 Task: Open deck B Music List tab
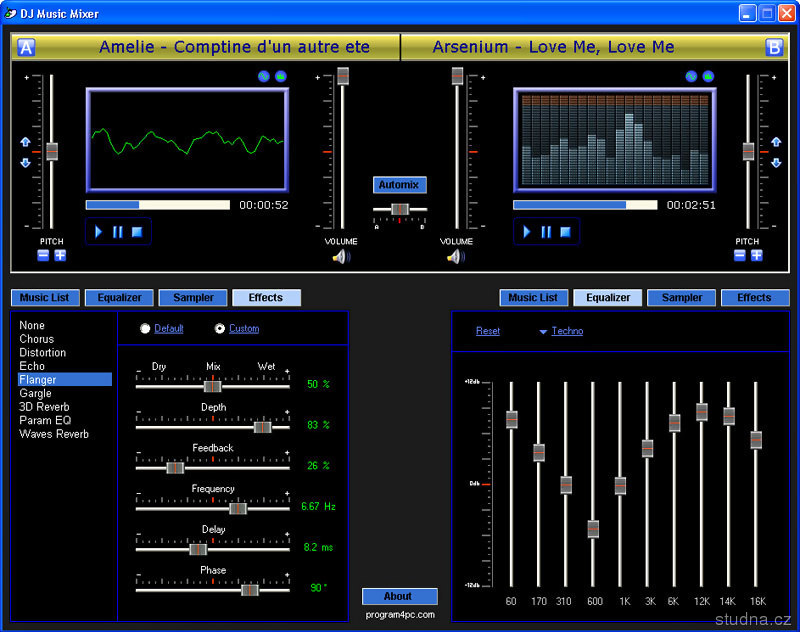pos(533,297)
